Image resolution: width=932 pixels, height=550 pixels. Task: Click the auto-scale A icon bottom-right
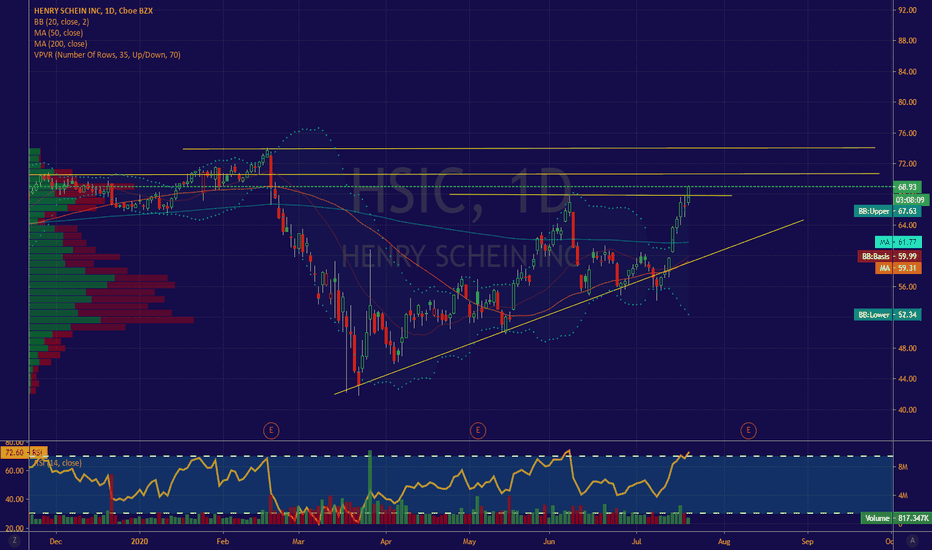click(912, 540)
